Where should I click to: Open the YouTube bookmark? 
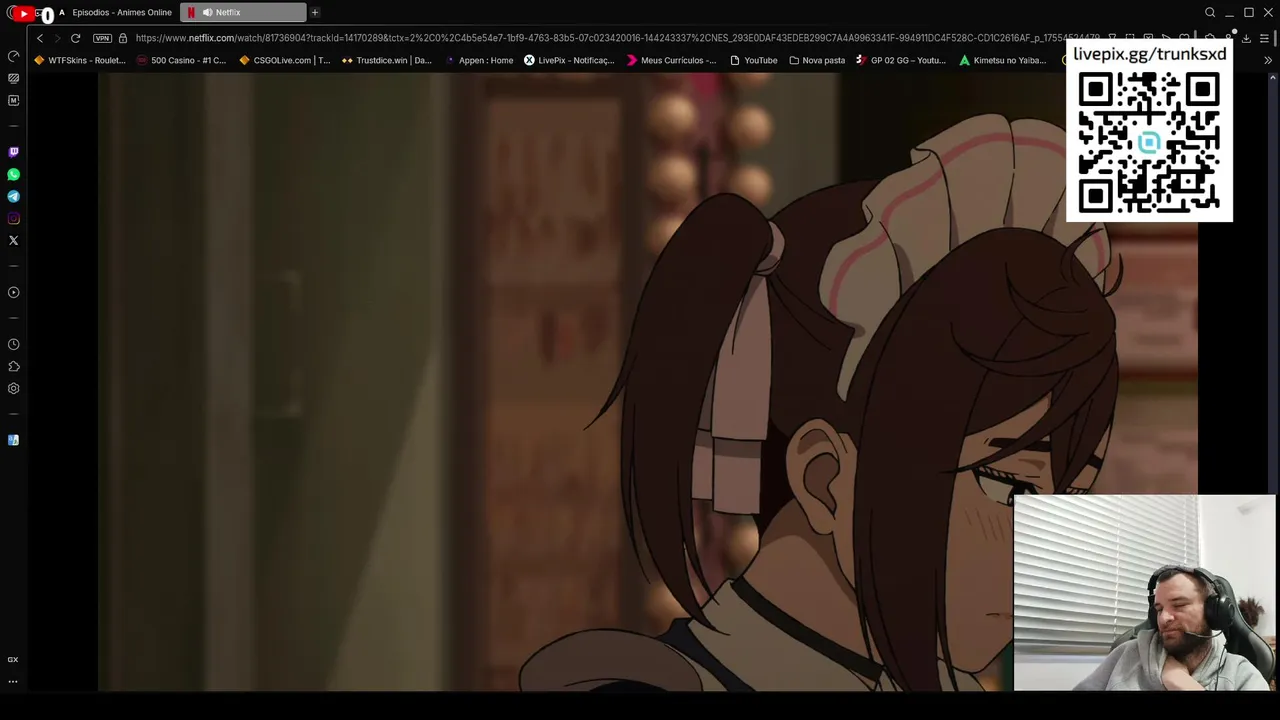(754, 60)
